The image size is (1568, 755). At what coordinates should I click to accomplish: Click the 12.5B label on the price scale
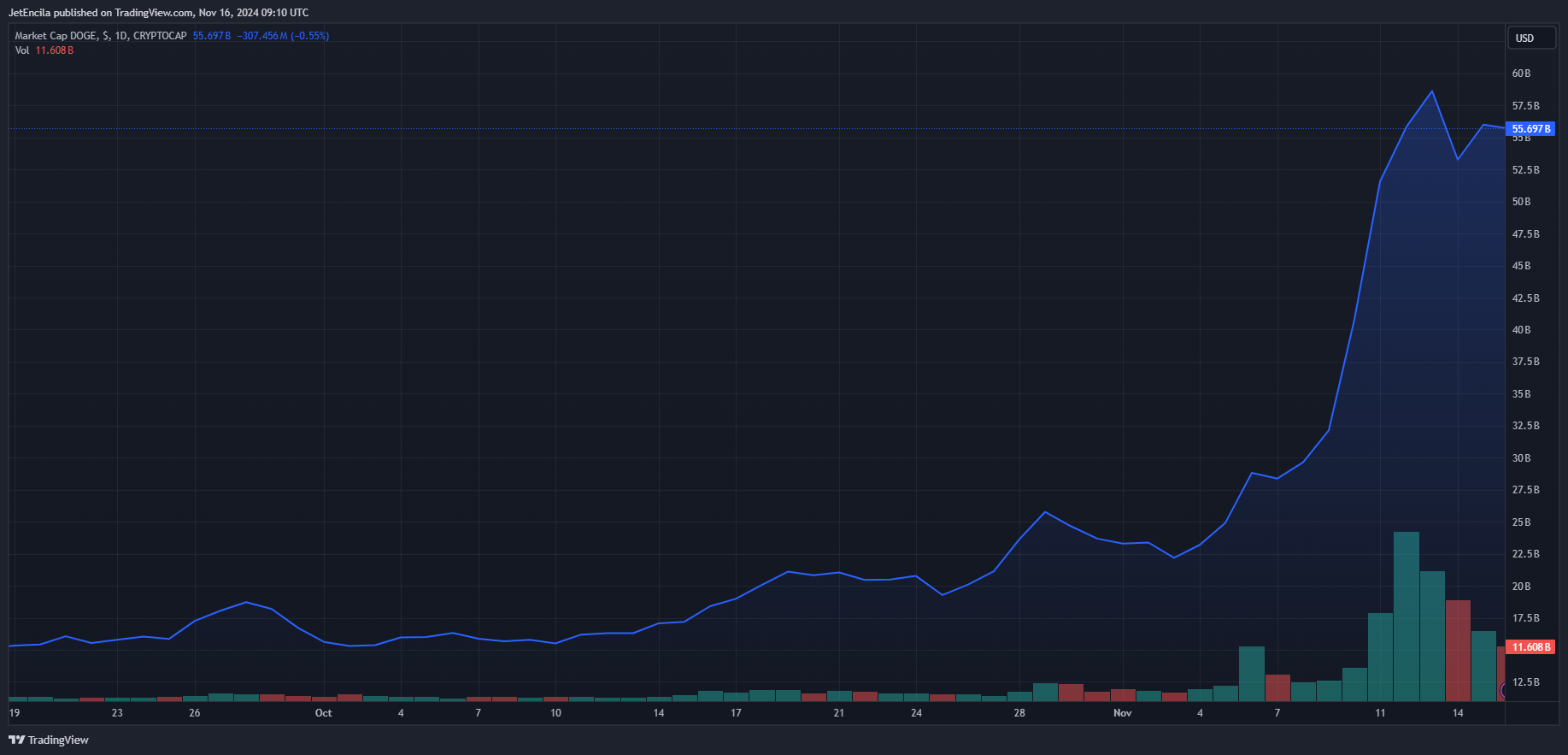point(1525,682)
